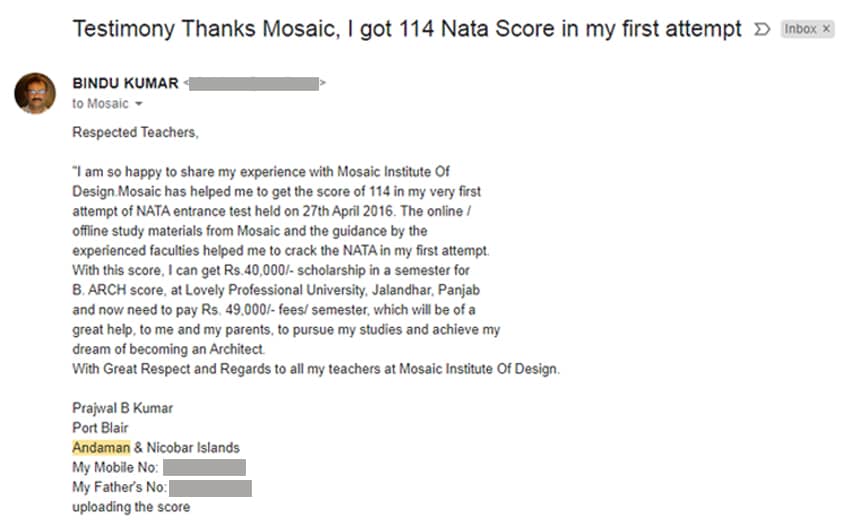Image resolution: width=850 pixels, height=525 pixels.
Task: Remove the Inbox label with its X
Action: (x=826, y=29)
